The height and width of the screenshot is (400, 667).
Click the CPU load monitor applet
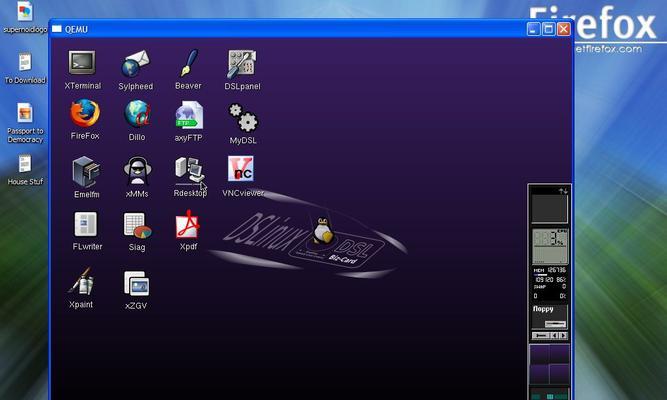[550, 246]
